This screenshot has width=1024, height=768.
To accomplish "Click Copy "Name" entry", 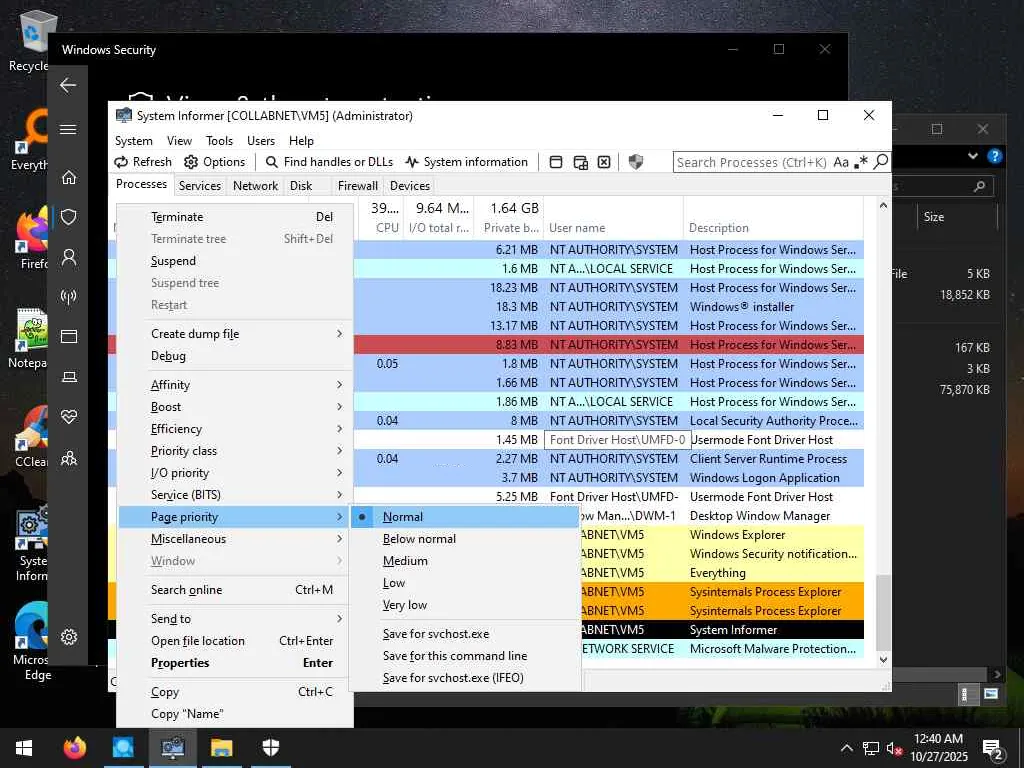I will tap(235, 714).
